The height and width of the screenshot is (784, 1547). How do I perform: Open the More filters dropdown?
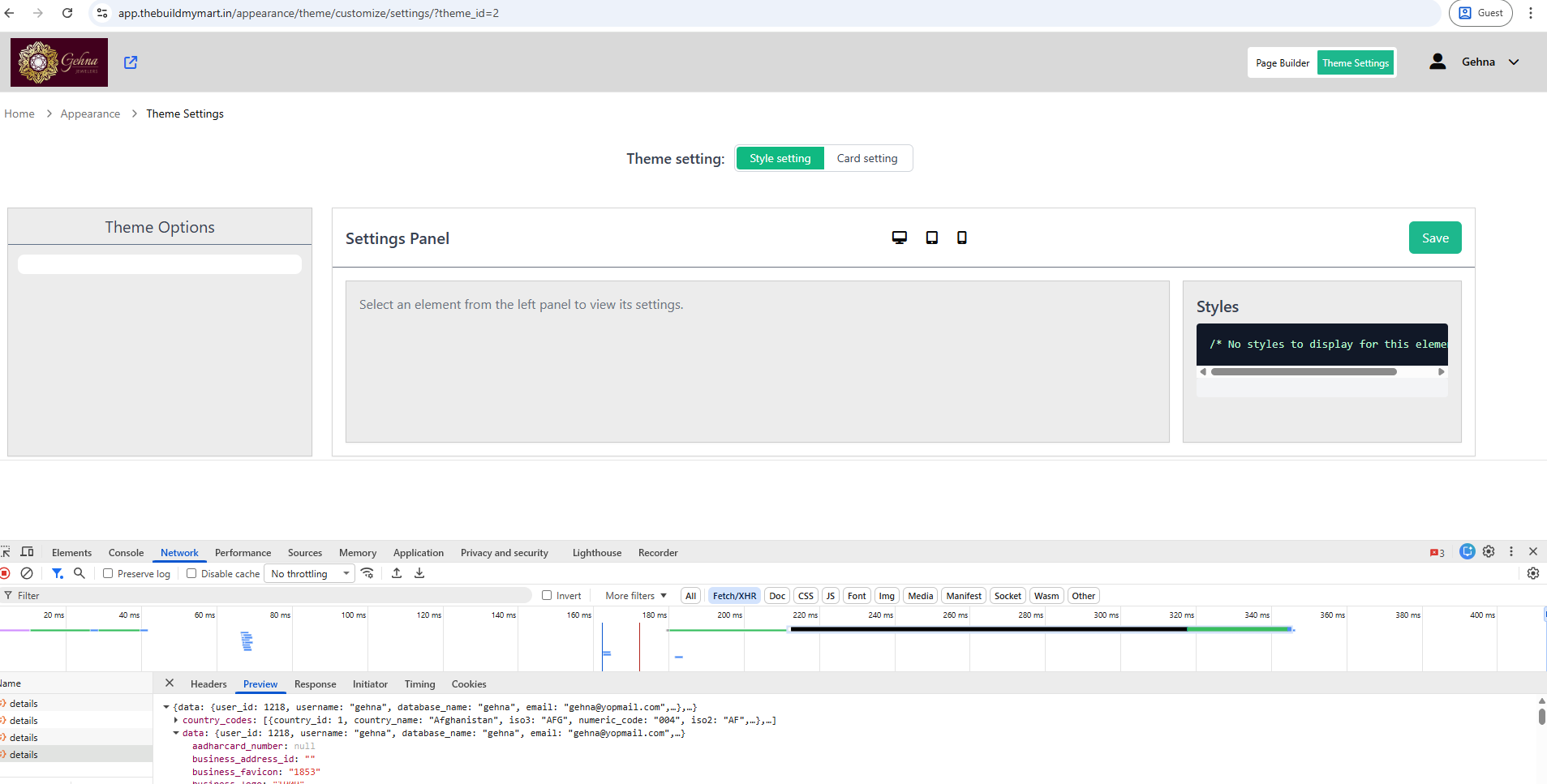[x=636, y=596]
